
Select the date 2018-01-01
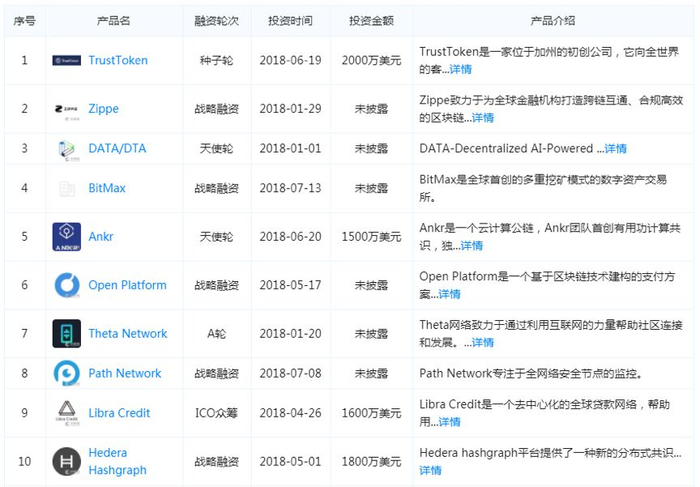point(290,148)
